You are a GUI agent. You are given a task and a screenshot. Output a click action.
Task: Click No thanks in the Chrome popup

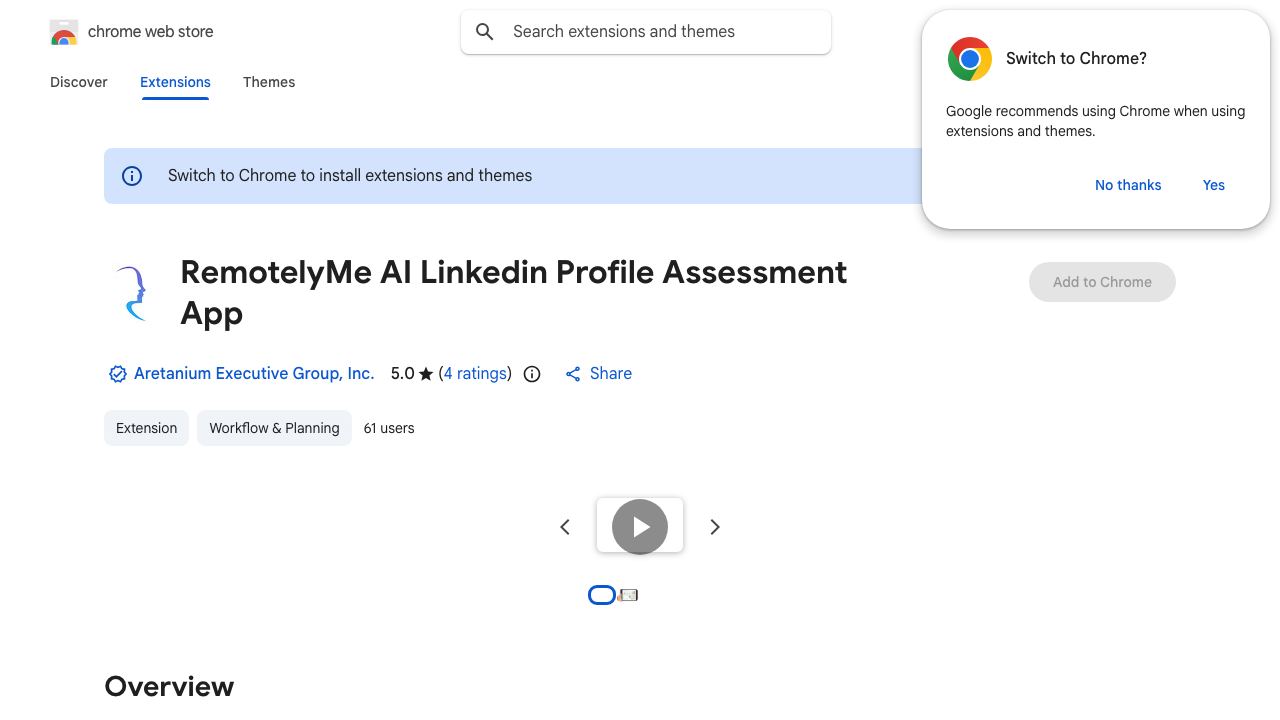pos(1128,185)
